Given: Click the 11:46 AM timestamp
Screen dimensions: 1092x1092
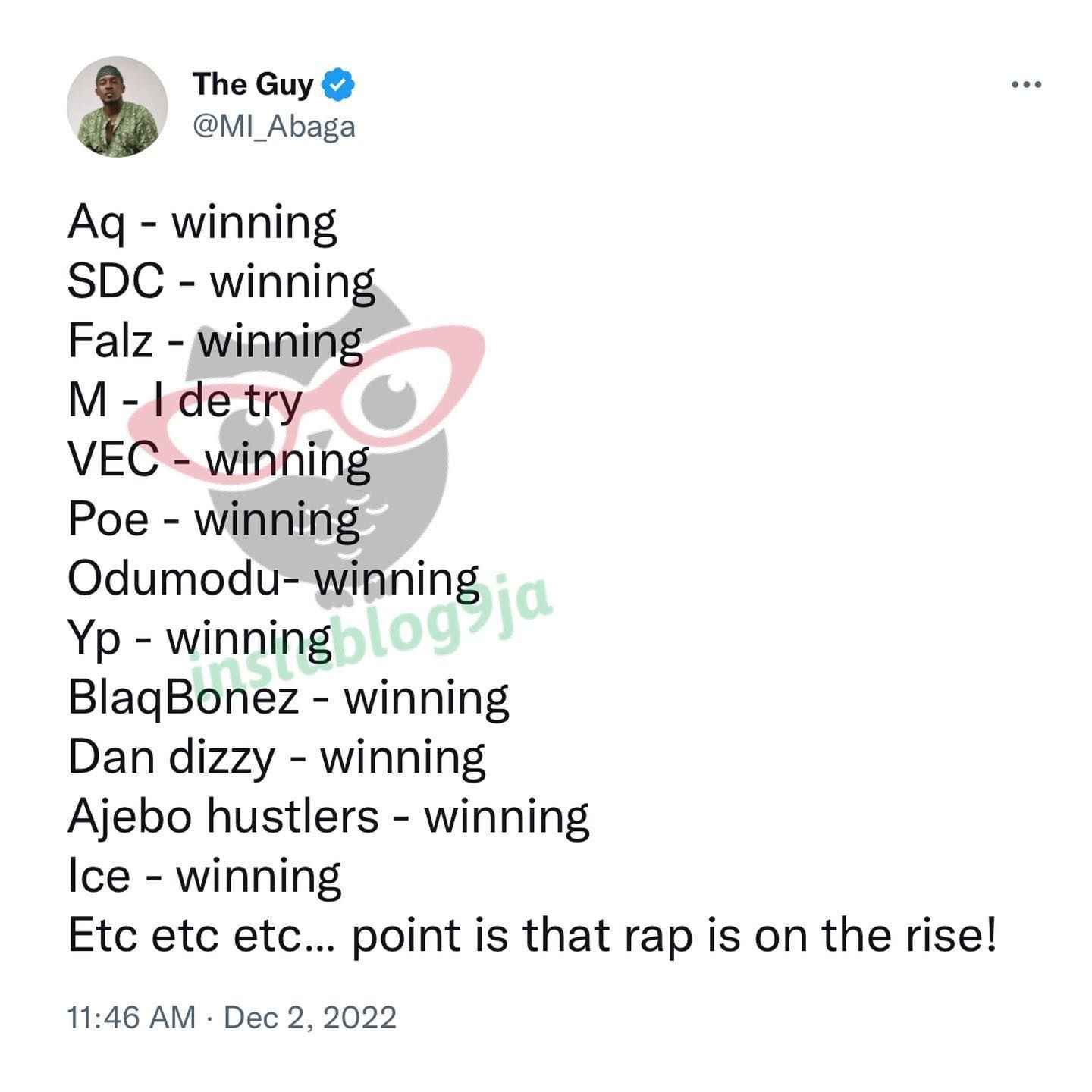Looking at the screenshot, I should (x=131, y=1017).
